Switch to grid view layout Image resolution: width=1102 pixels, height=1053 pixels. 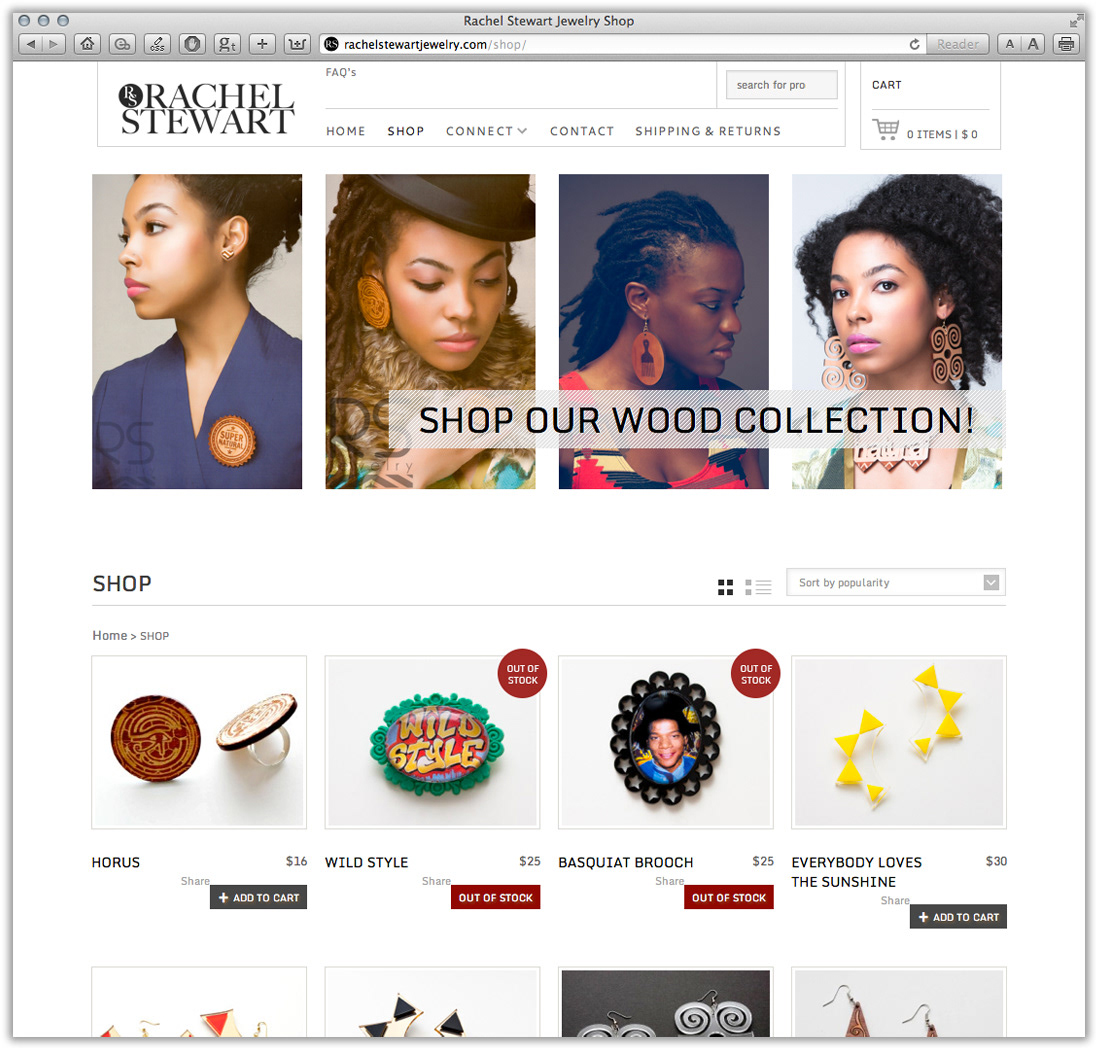(725, 587)
